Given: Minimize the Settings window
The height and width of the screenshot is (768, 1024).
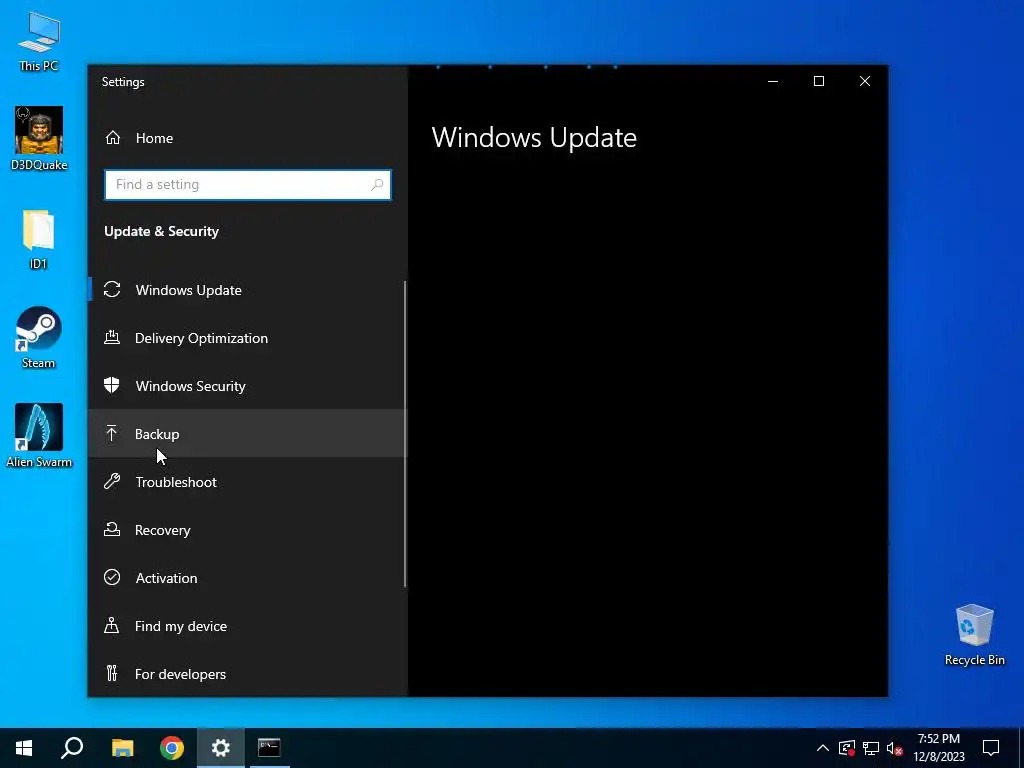Looking at the screenshot, I should click(x=773, y=81).
